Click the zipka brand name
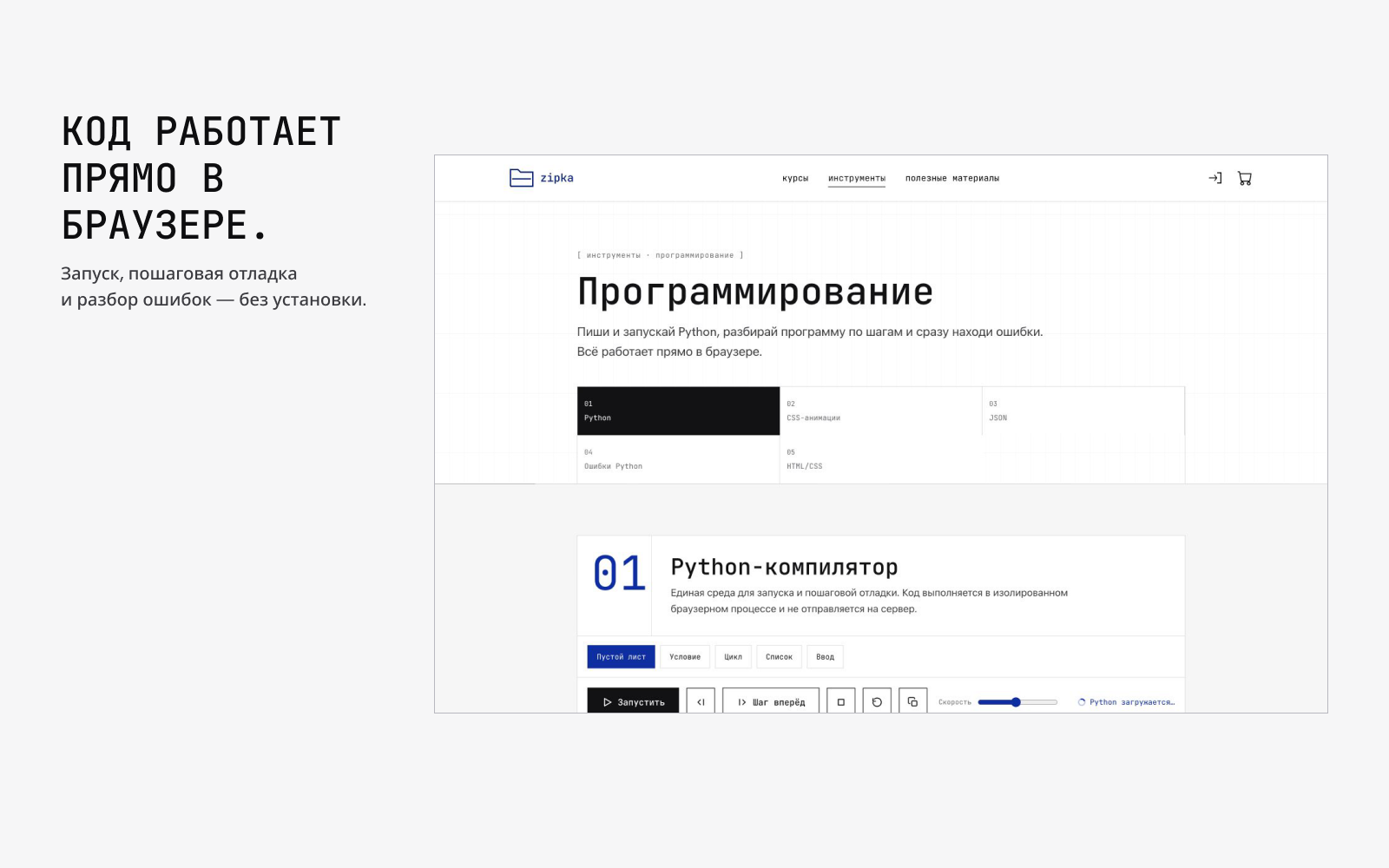The height and width of the screenshot is (868, 1389). pos(556,178)
